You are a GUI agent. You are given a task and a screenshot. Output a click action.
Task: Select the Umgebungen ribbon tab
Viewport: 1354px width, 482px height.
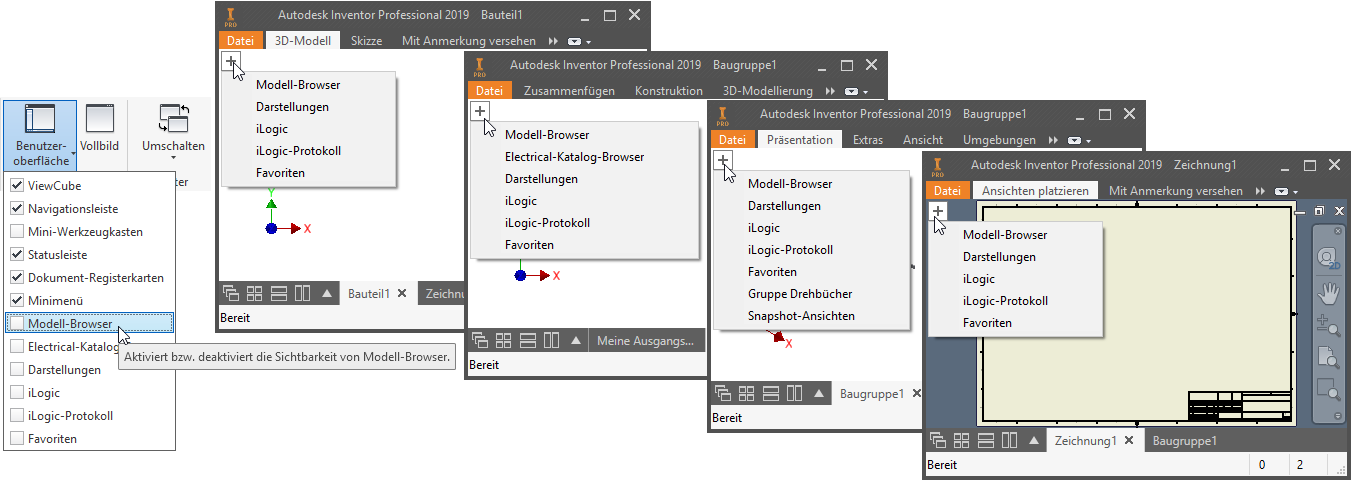pyautogui.click(x=999, y=140)
